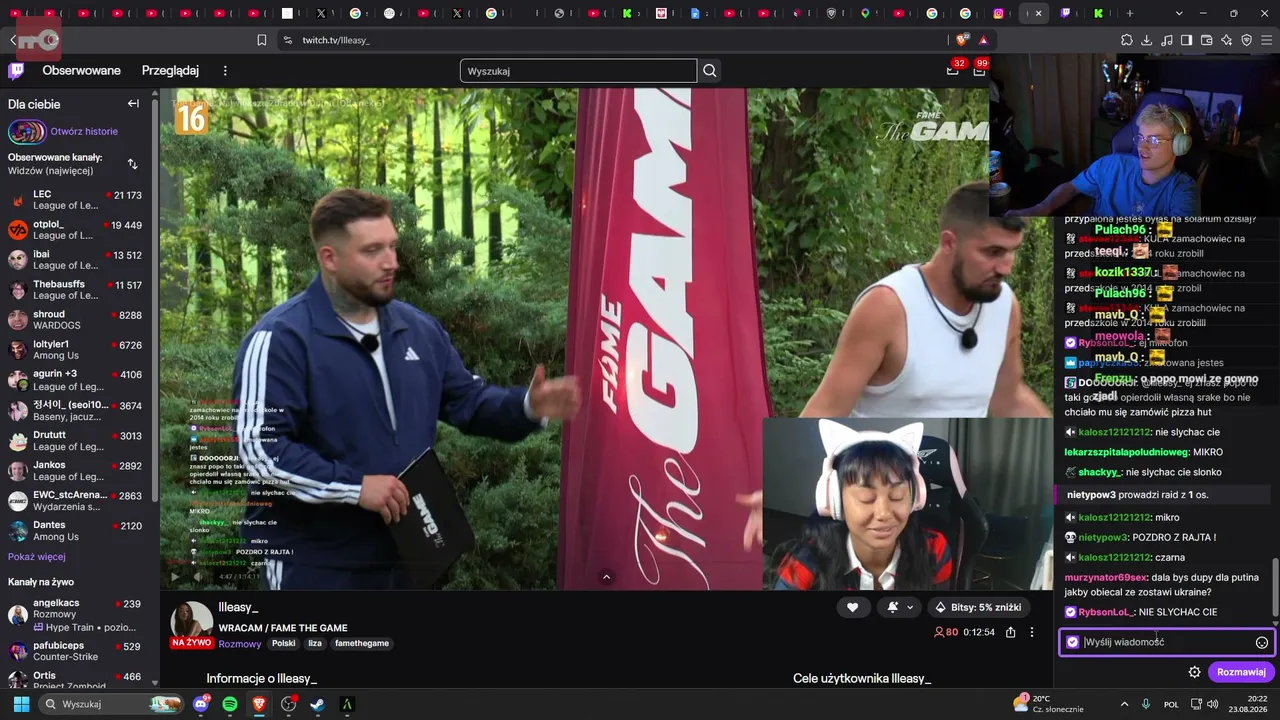The image size is (1280, 720).
Task: Open Dantes channel in sidebar
Action: click(76, 531)
